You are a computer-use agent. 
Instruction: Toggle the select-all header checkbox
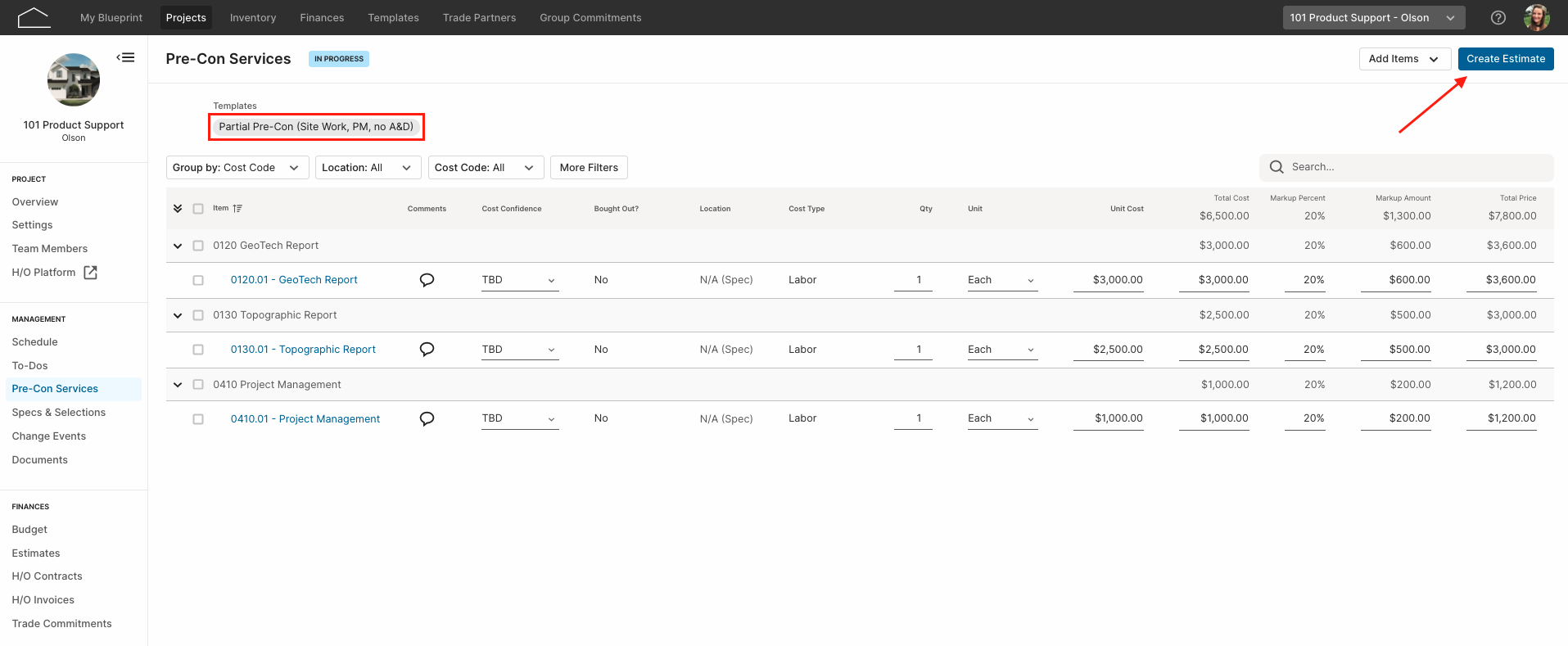pyautogui.click(x=198, y=209)
